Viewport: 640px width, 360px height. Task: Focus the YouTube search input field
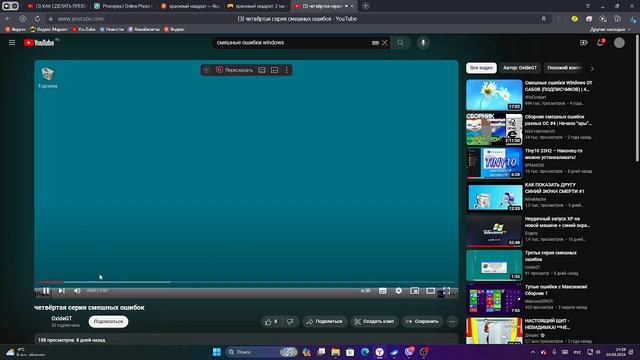coord(292,42)
